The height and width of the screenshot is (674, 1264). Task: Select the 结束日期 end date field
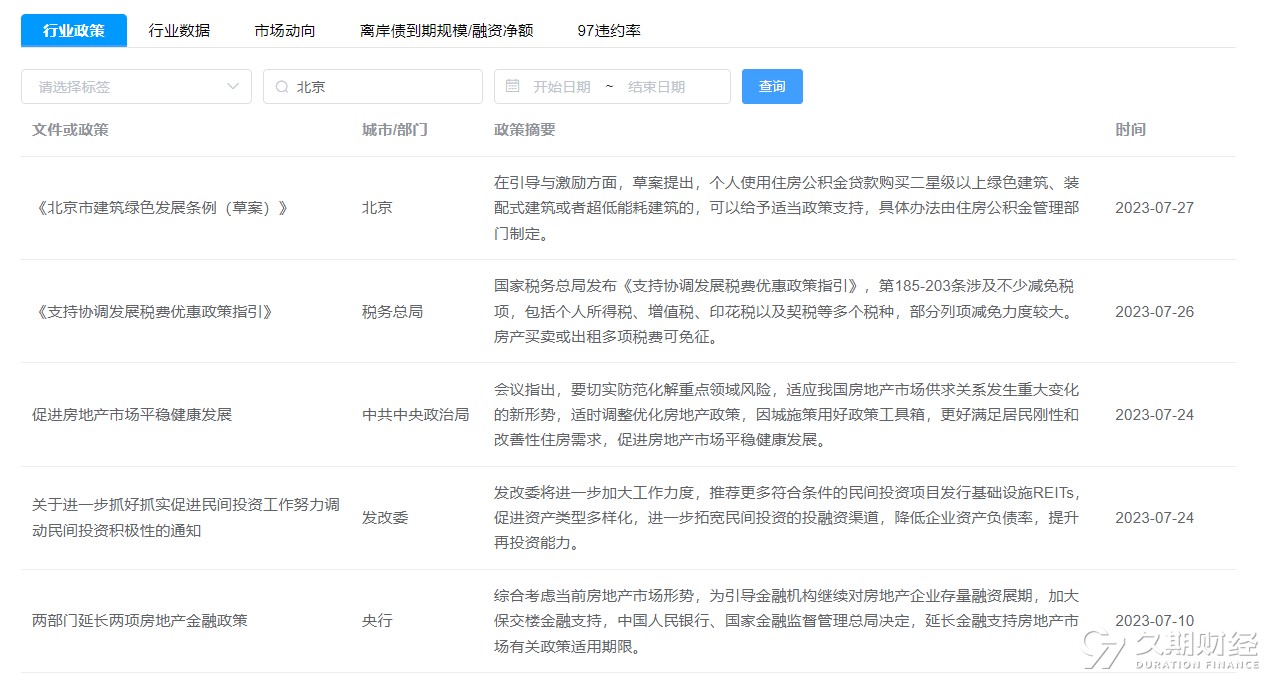(x=657, y=87)
